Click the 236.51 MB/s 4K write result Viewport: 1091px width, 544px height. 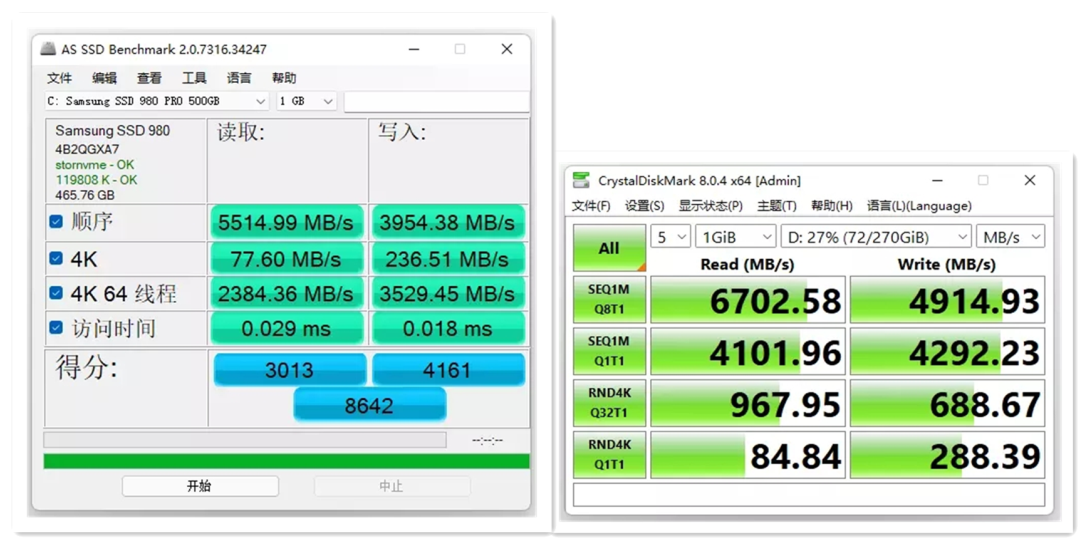(x=447, y=259)
